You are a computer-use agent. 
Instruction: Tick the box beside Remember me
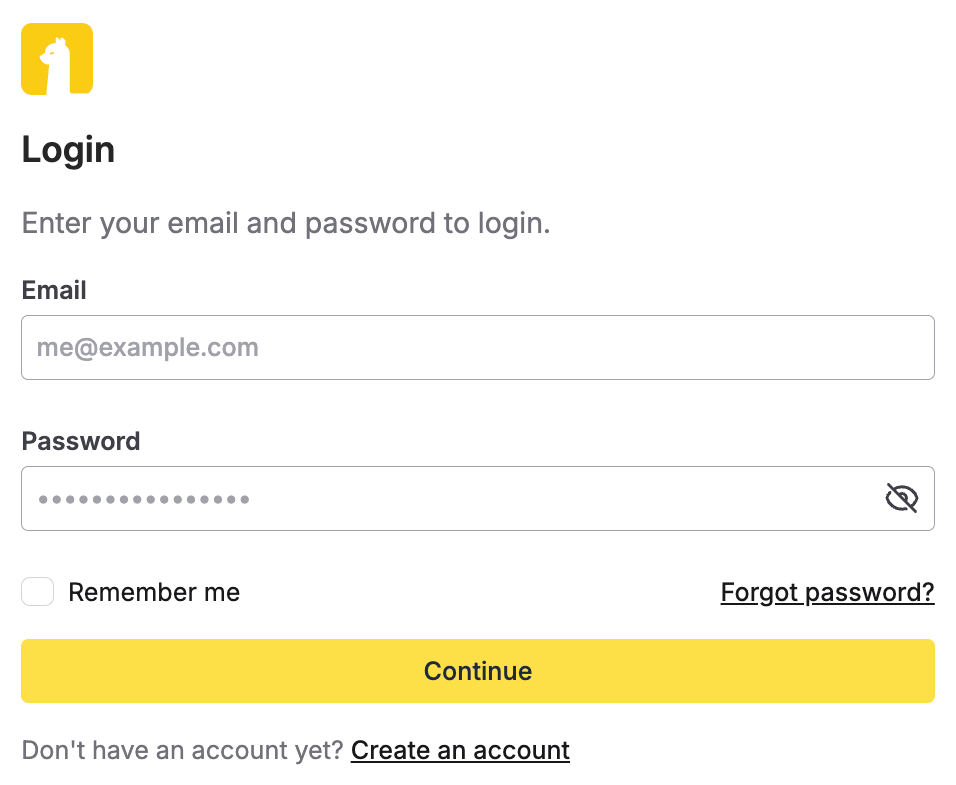point(38,592)
